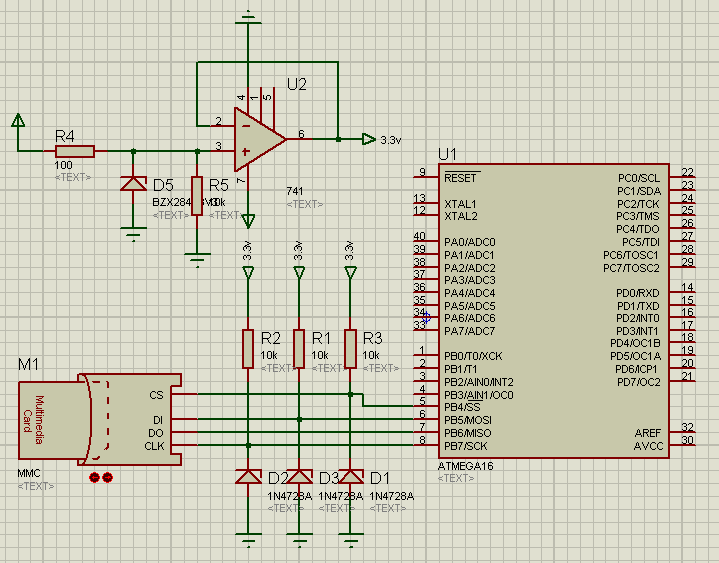Select the Multimedia Card component M1
719x563 pixels.
(x=100, y=419)
